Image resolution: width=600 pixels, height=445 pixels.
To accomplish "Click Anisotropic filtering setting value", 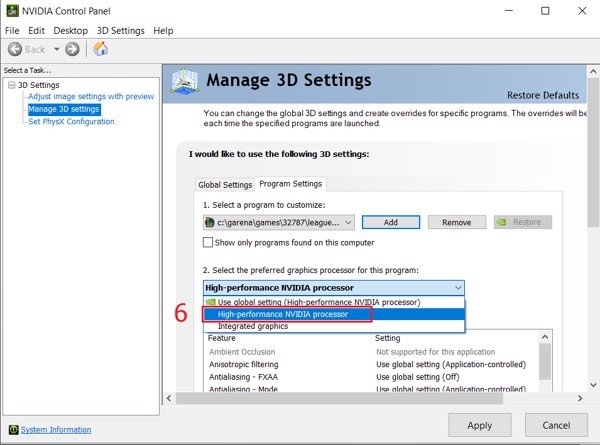I will (x=451, y=364).
